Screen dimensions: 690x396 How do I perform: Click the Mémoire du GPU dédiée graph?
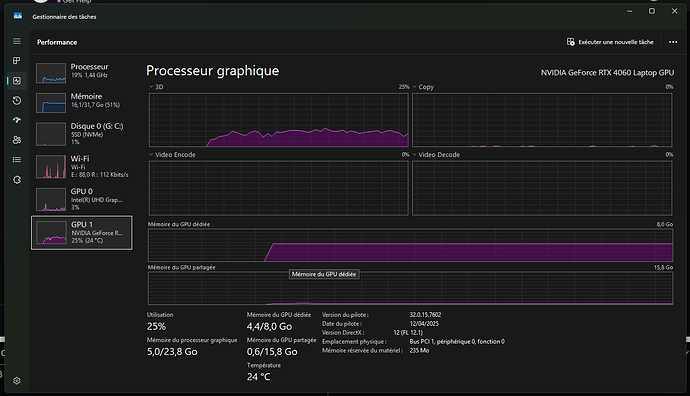pyautogui.click(x=411, y=245)
